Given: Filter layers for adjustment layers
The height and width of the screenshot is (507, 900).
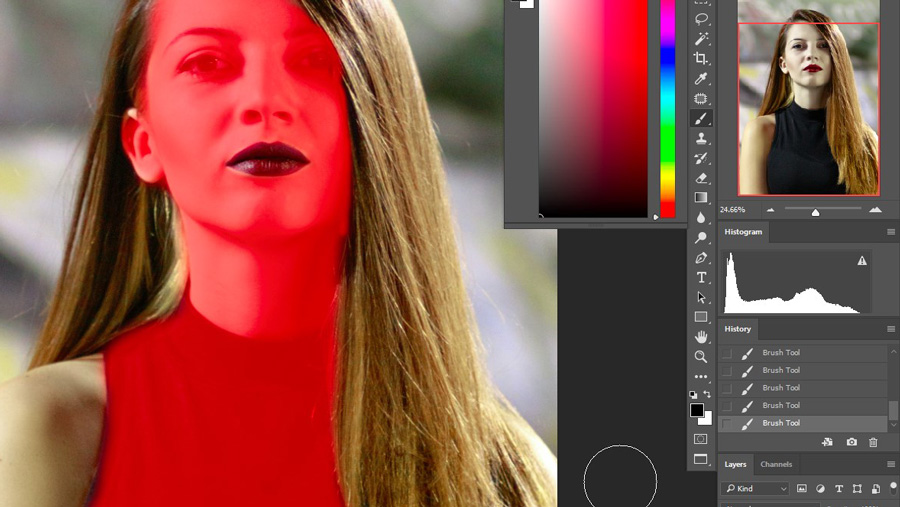Looking at the screenshot, I should pos(820,489).
